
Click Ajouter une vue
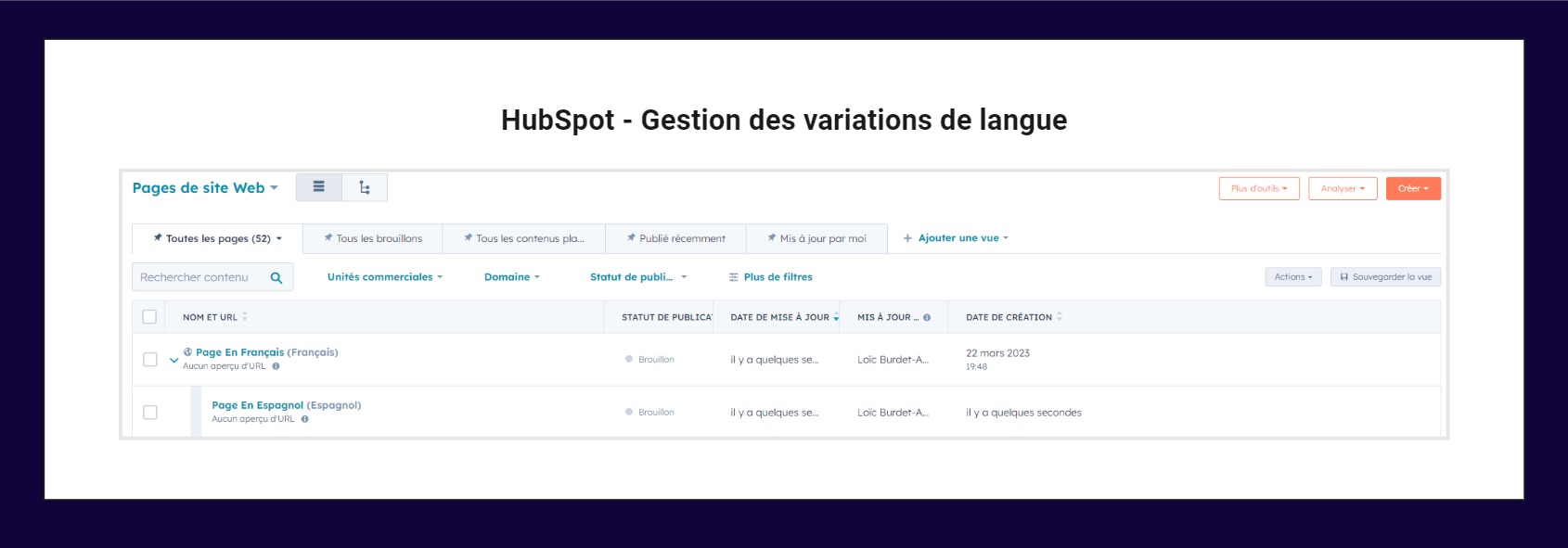(956, 238)
